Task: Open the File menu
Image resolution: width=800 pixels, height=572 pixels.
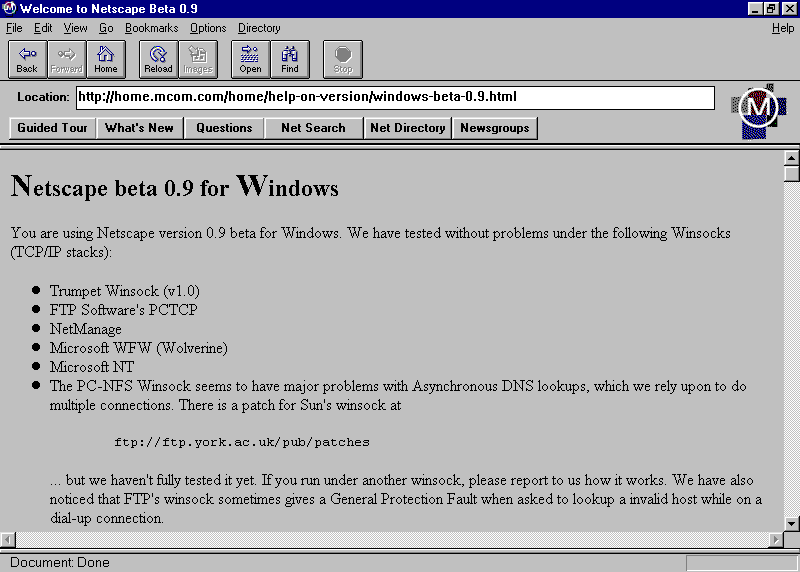Action: click(14, 28)
